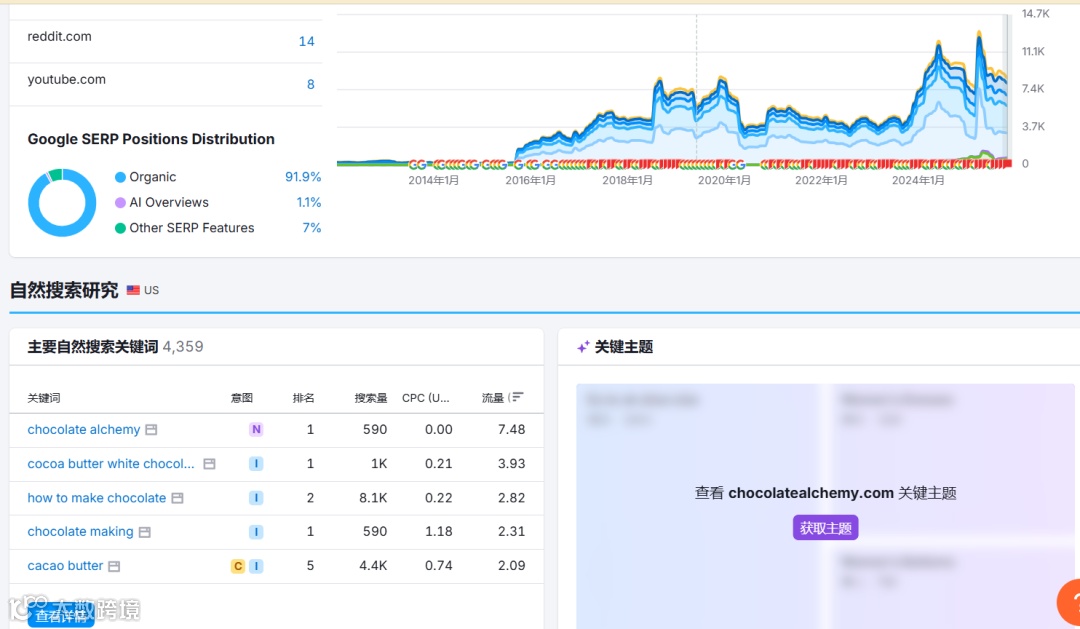Sort by 流量 column header
The height and width of the screenshot is (629, 1080).
tap(492, 398)
